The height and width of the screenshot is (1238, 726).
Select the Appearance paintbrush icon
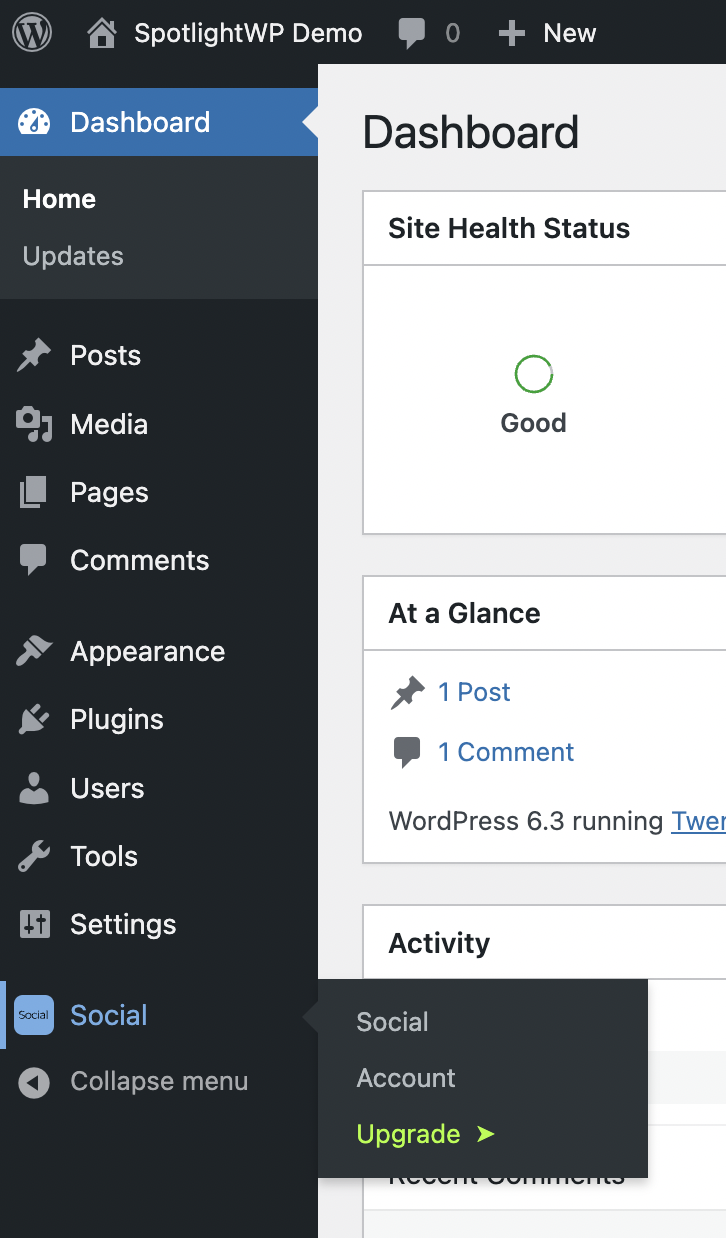[34, 651]
